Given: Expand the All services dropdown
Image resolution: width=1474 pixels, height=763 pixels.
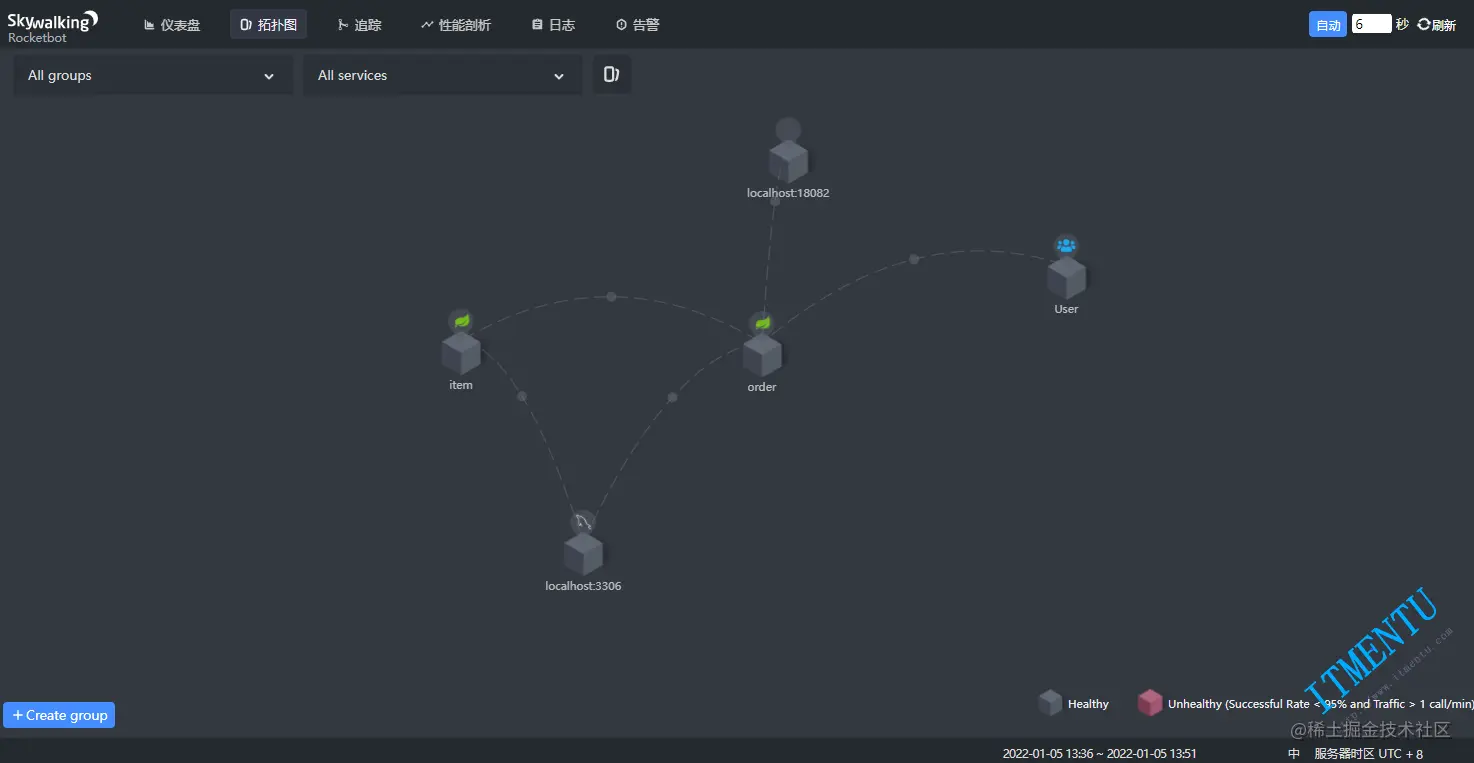Looking at the screenshot, I should click(442, 75).
